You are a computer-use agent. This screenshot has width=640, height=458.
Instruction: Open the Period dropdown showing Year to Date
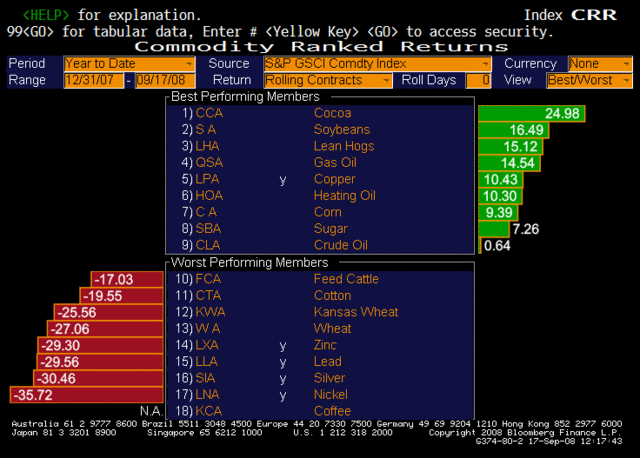[x=112, y=63]
